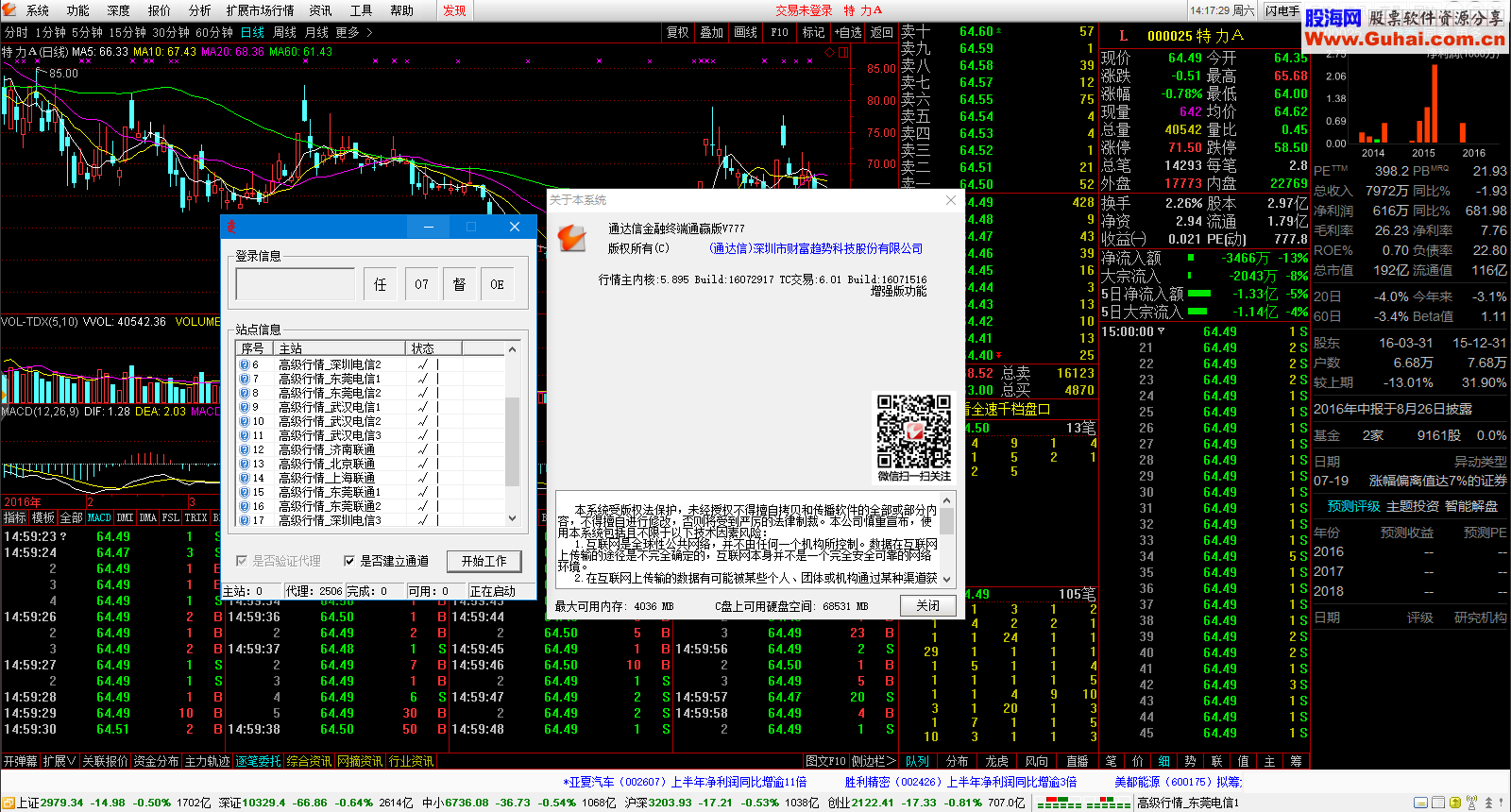The image size is (1511, 812).
Task: Click the 复权 toolbar button
Action: 677,32
